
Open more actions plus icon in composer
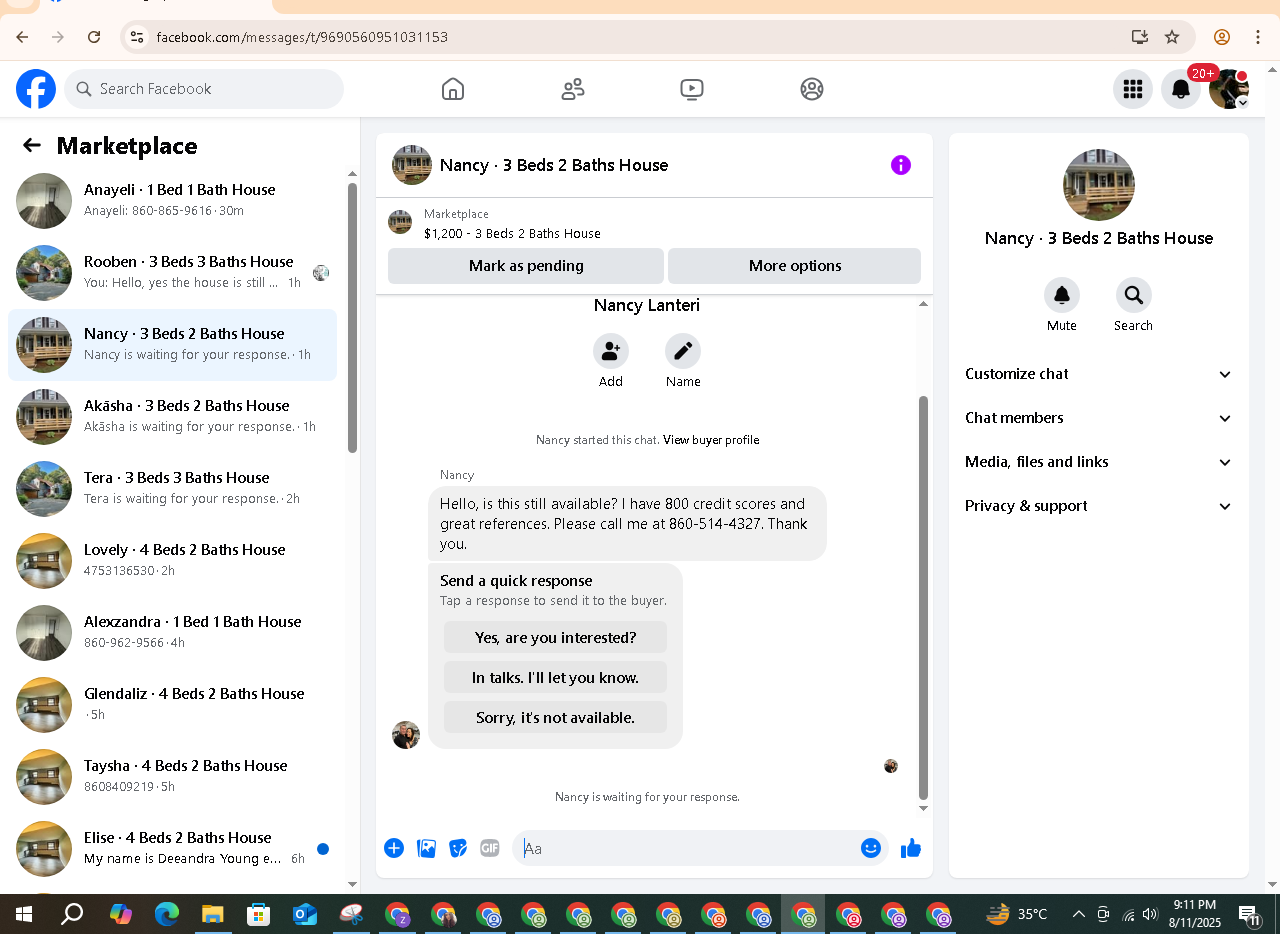[394, 848]
